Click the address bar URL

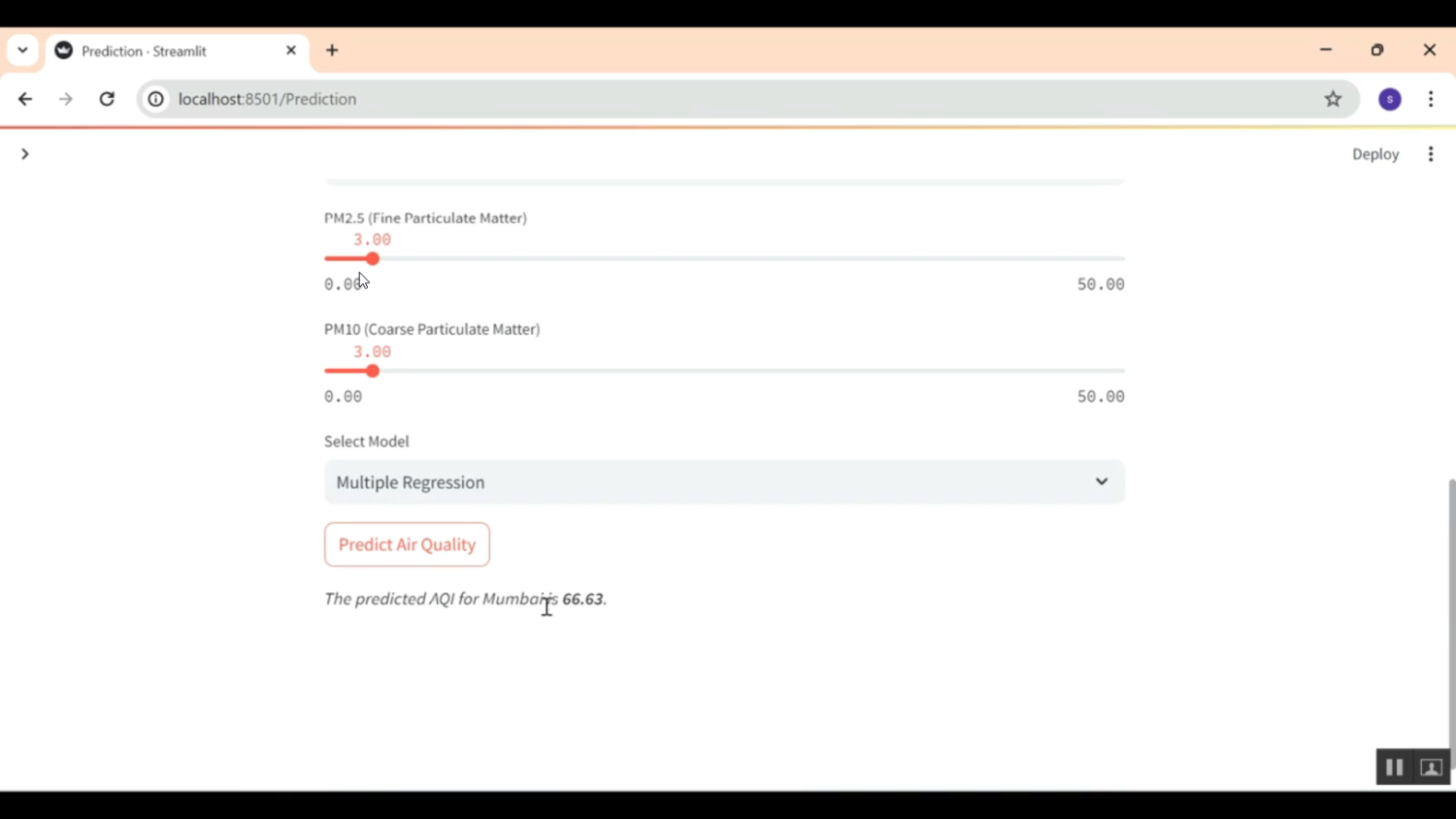268,99
